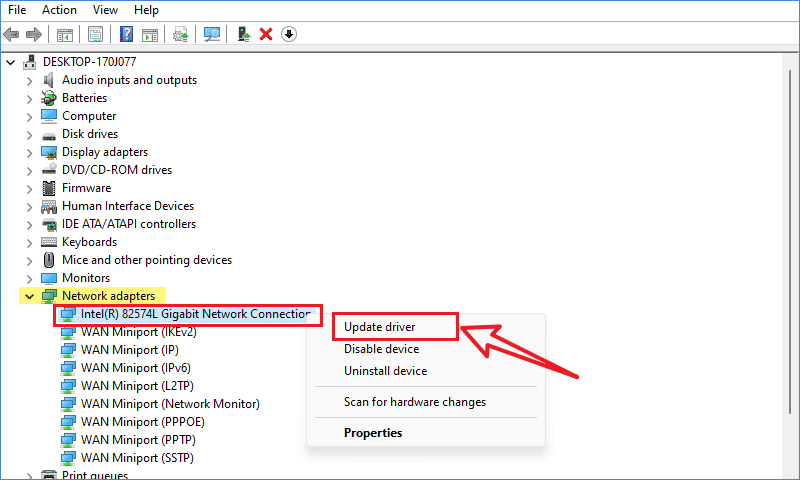Select WAN Miniport (IKEv2)

[x=138, y=332]
